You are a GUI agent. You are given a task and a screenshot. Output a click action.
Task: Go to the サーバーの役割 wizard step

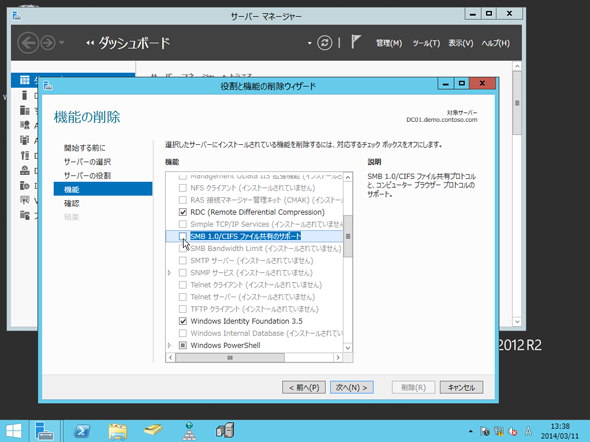pos(87,176)
